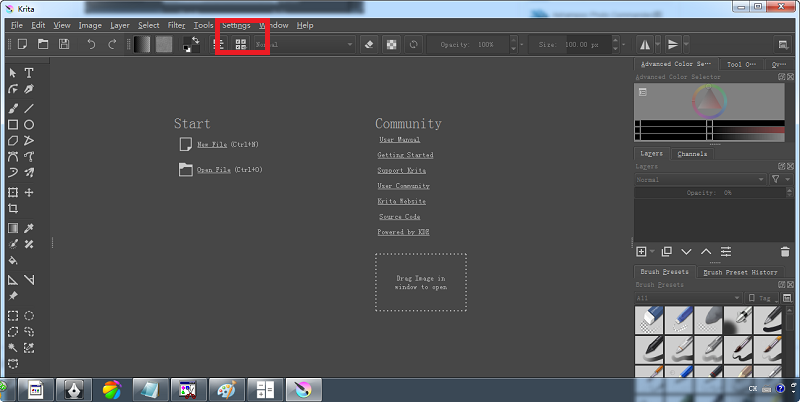Click the New document toolbar icon
The height and width of the screenshot is (402, 800).
tap(22, 44)
